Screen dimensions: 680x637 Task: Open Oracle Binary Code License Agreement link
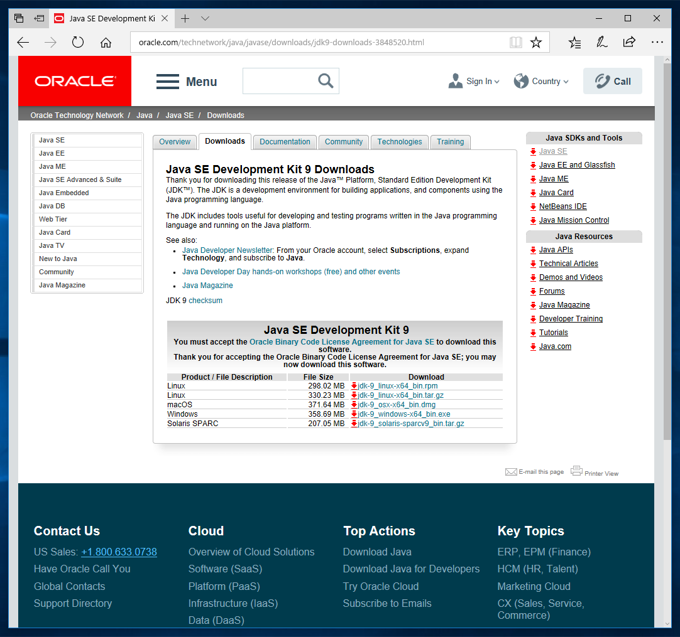[342, 342]
